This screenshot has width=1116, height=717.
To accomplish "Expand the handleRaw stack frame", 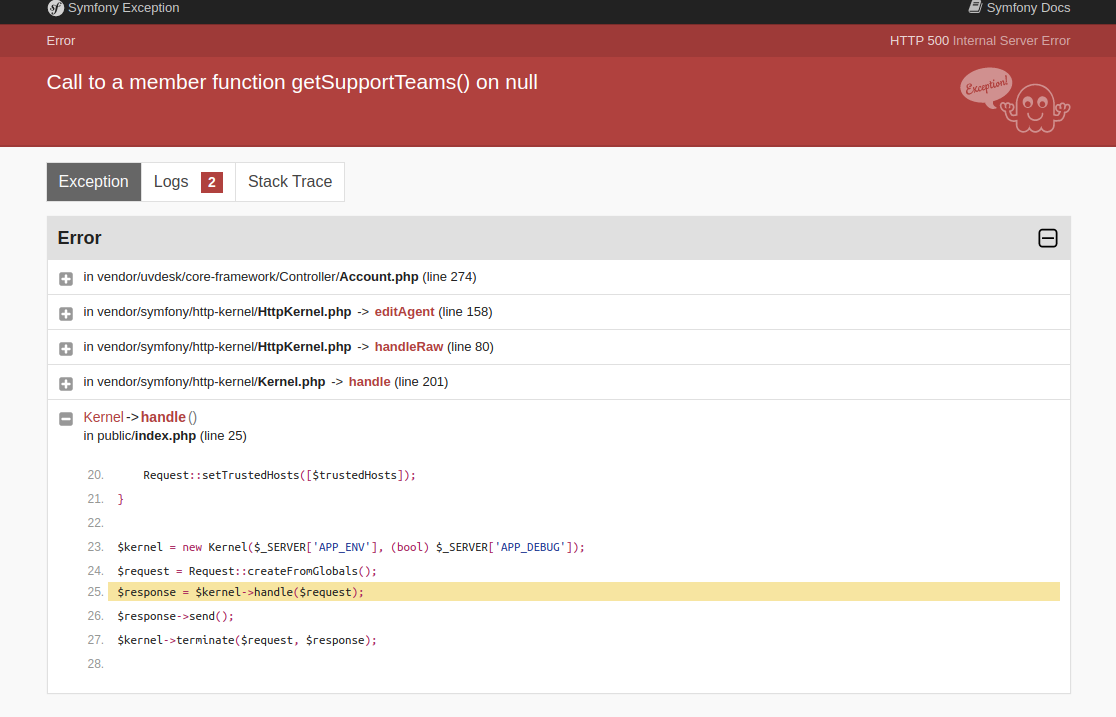I will pos(65,348).
